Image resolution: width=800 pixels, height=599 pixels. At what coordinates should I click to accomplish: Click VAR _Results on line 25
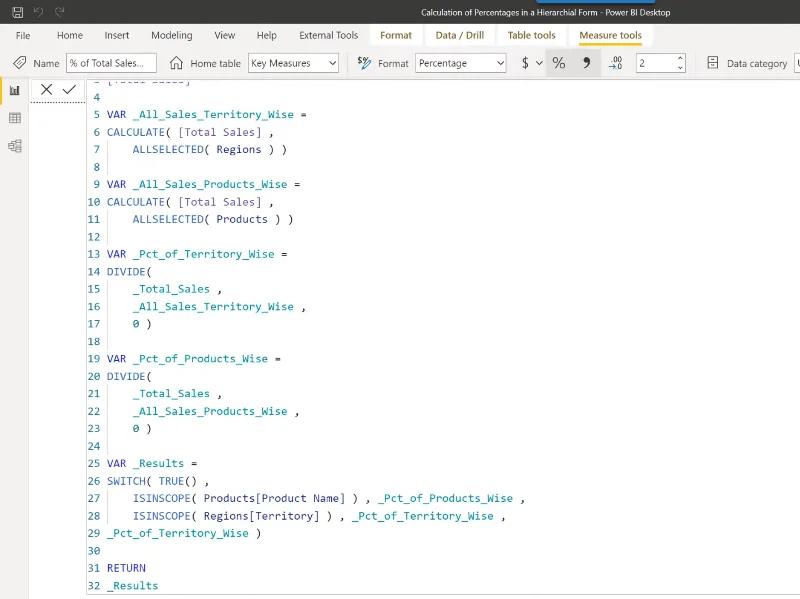[x=145, y=463]
